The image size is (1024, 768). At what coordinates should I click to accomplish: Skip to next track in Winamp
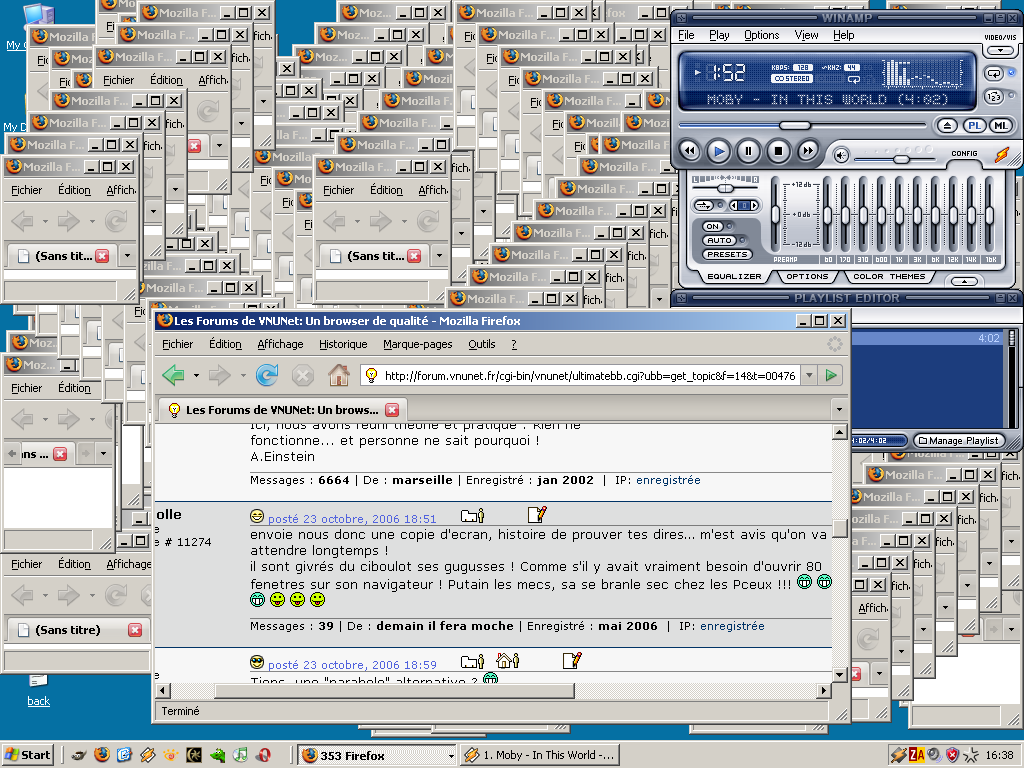point(808,152)
